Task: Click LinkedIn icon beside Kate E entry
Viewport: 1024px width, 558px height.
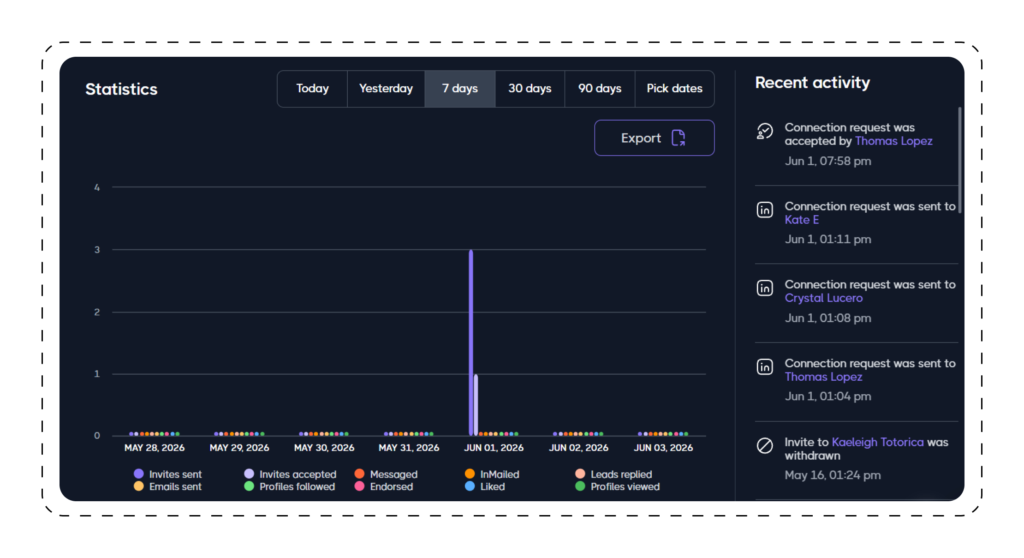Action: (765, 210)
